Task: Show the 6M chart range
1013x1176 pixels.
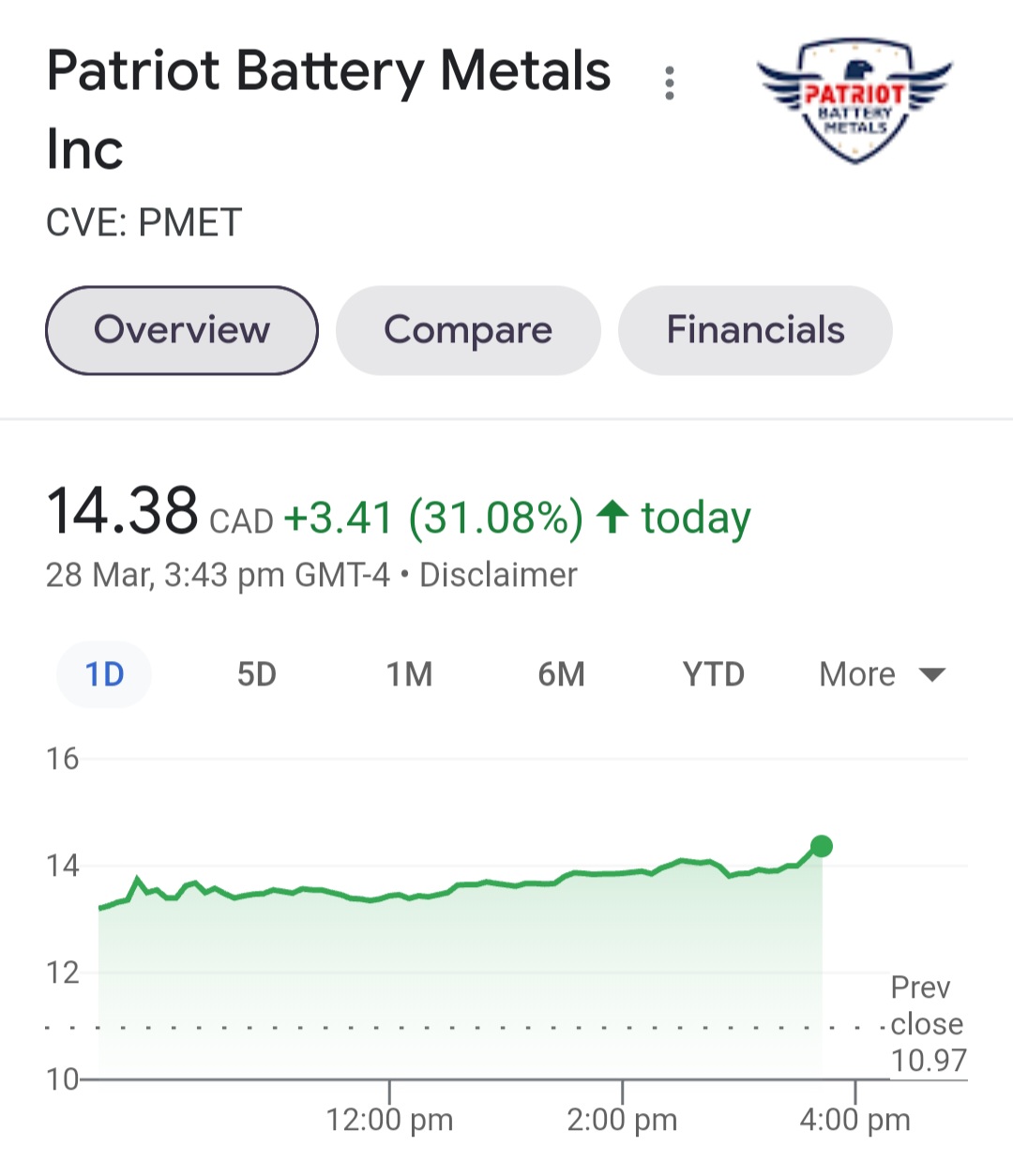Action: tap(561, 674)
